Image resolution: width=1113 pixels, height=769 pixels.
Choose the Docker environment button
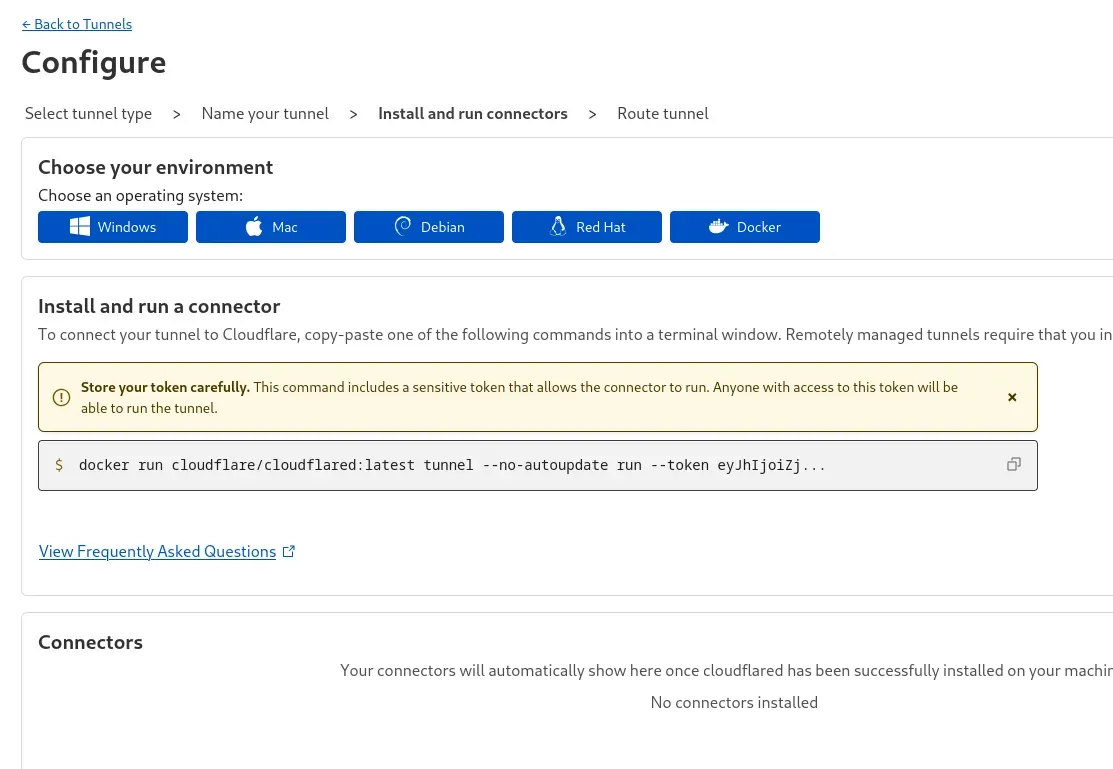745,227
